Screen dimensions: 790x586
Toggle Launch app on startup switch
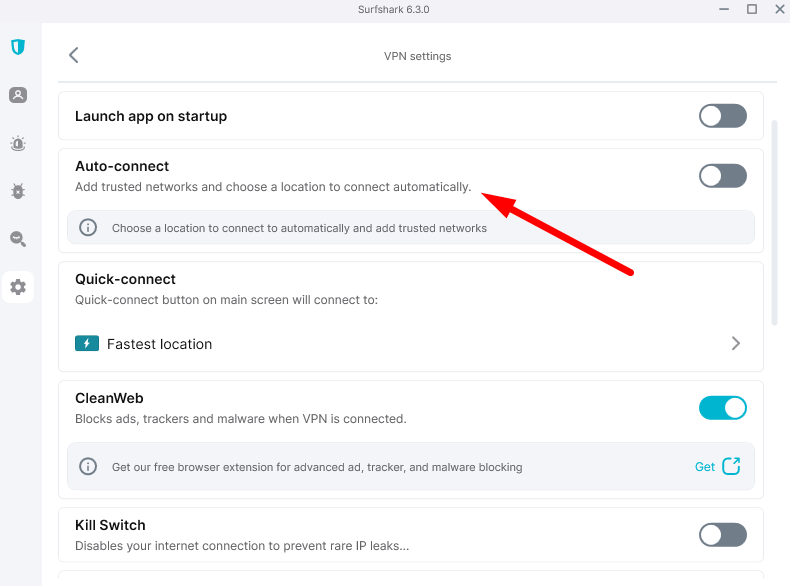coord(722,116)
